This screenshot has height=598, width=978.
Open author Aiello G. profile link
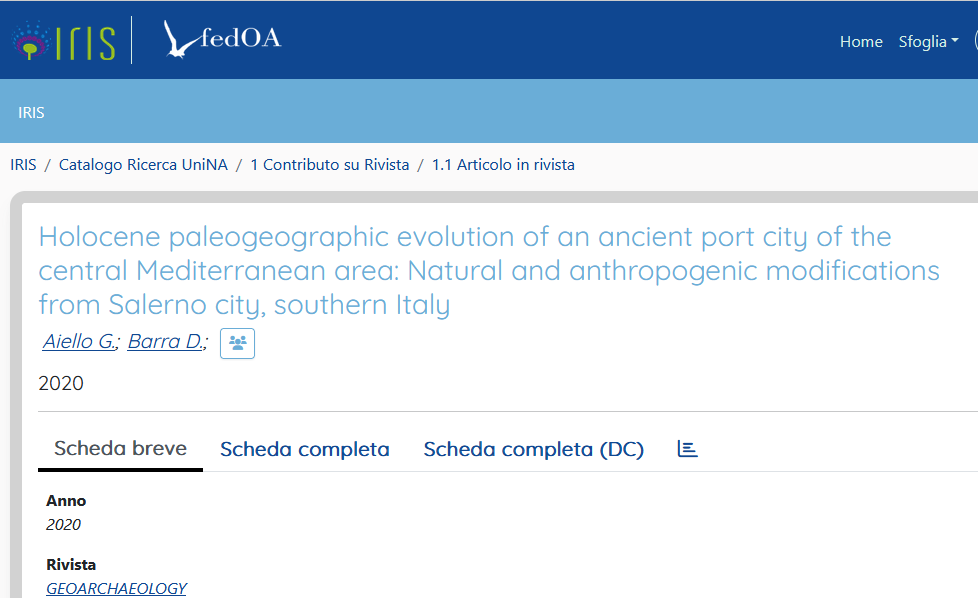80,342
